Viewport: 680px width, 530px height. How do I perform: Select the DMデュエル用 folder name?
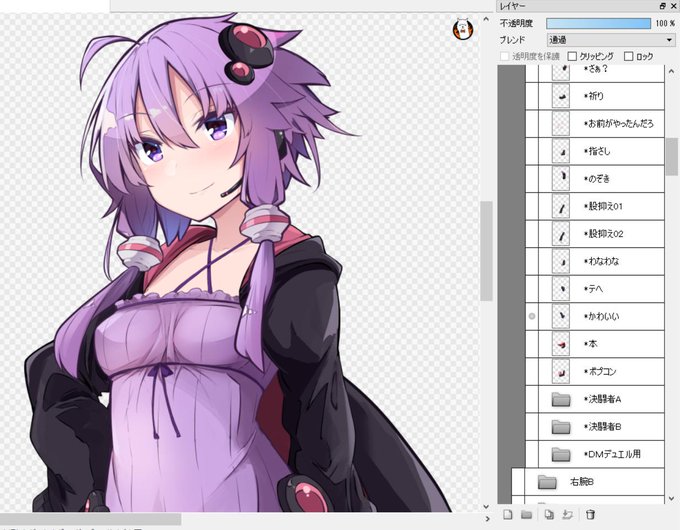[x=612, y=455]
